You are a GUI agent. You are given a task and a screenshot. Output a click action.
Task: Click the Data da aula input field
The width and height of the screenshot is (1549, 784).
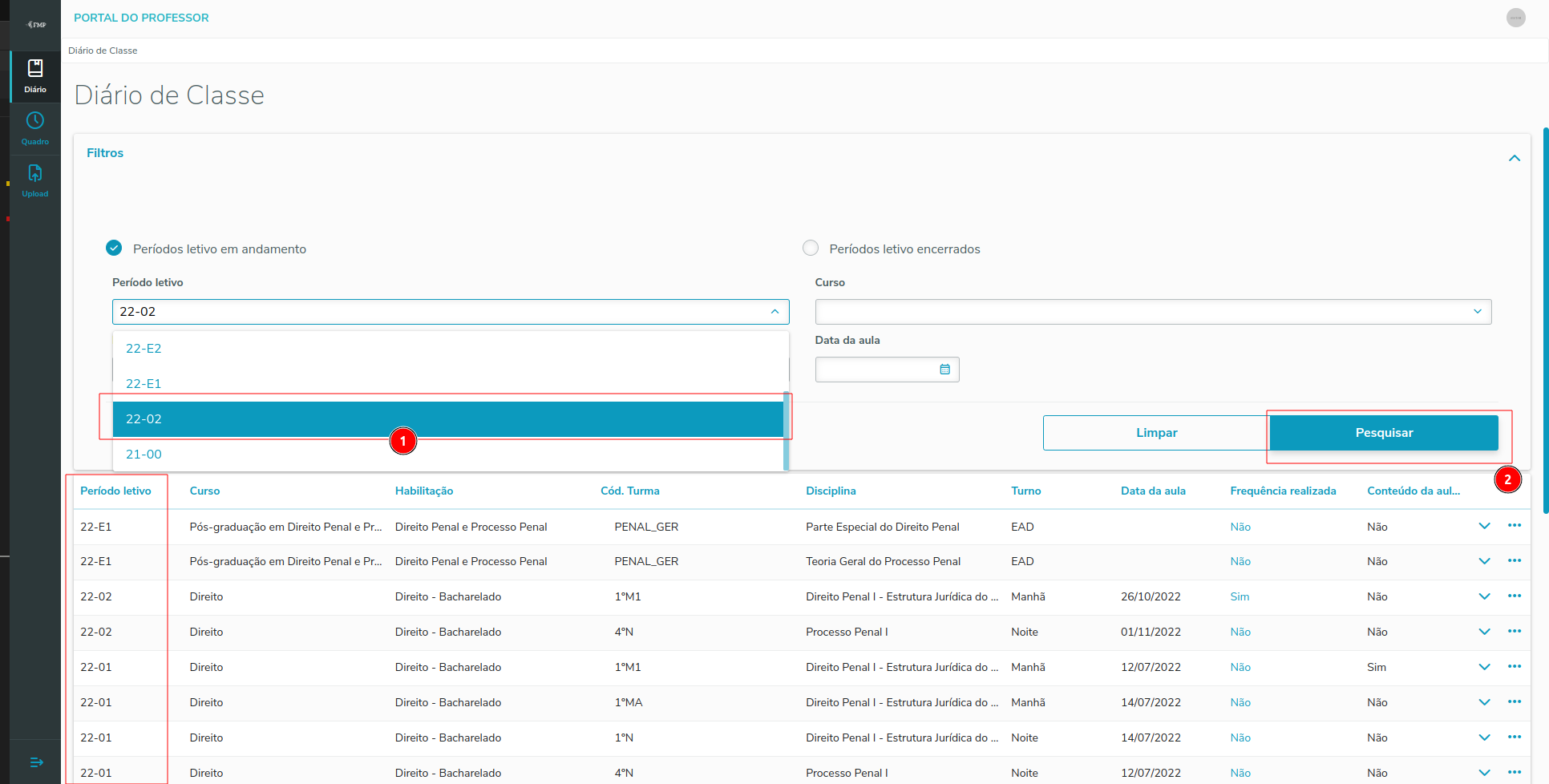(876, 370)
